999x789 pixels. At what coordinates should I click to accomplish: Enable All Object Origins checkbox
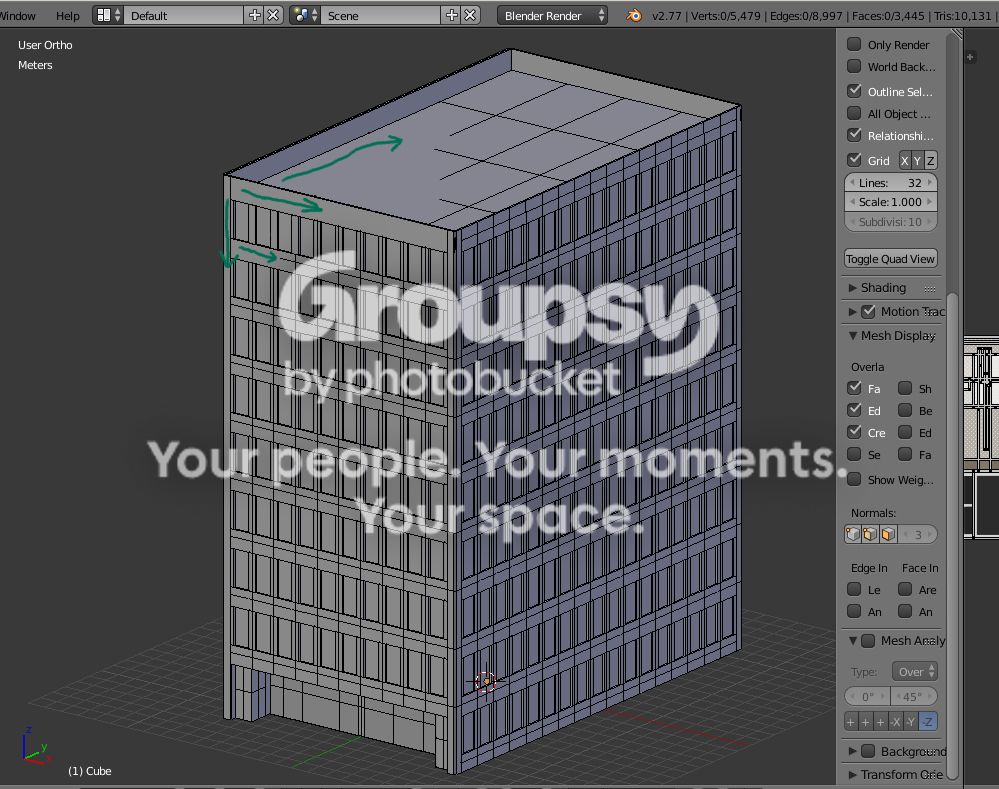[854, 113]
